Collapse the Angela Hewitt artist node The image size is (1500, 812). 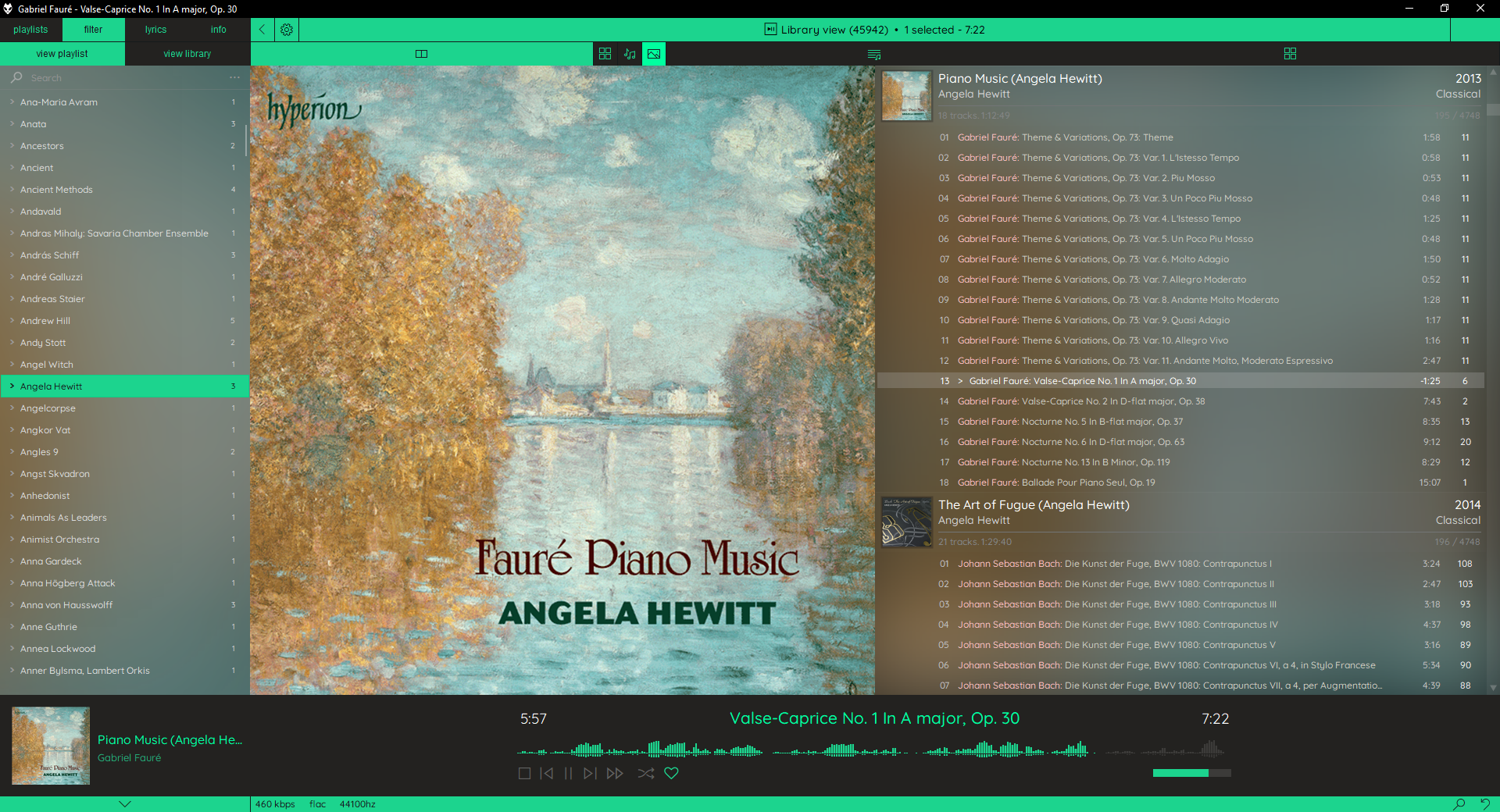coord(12,386)
